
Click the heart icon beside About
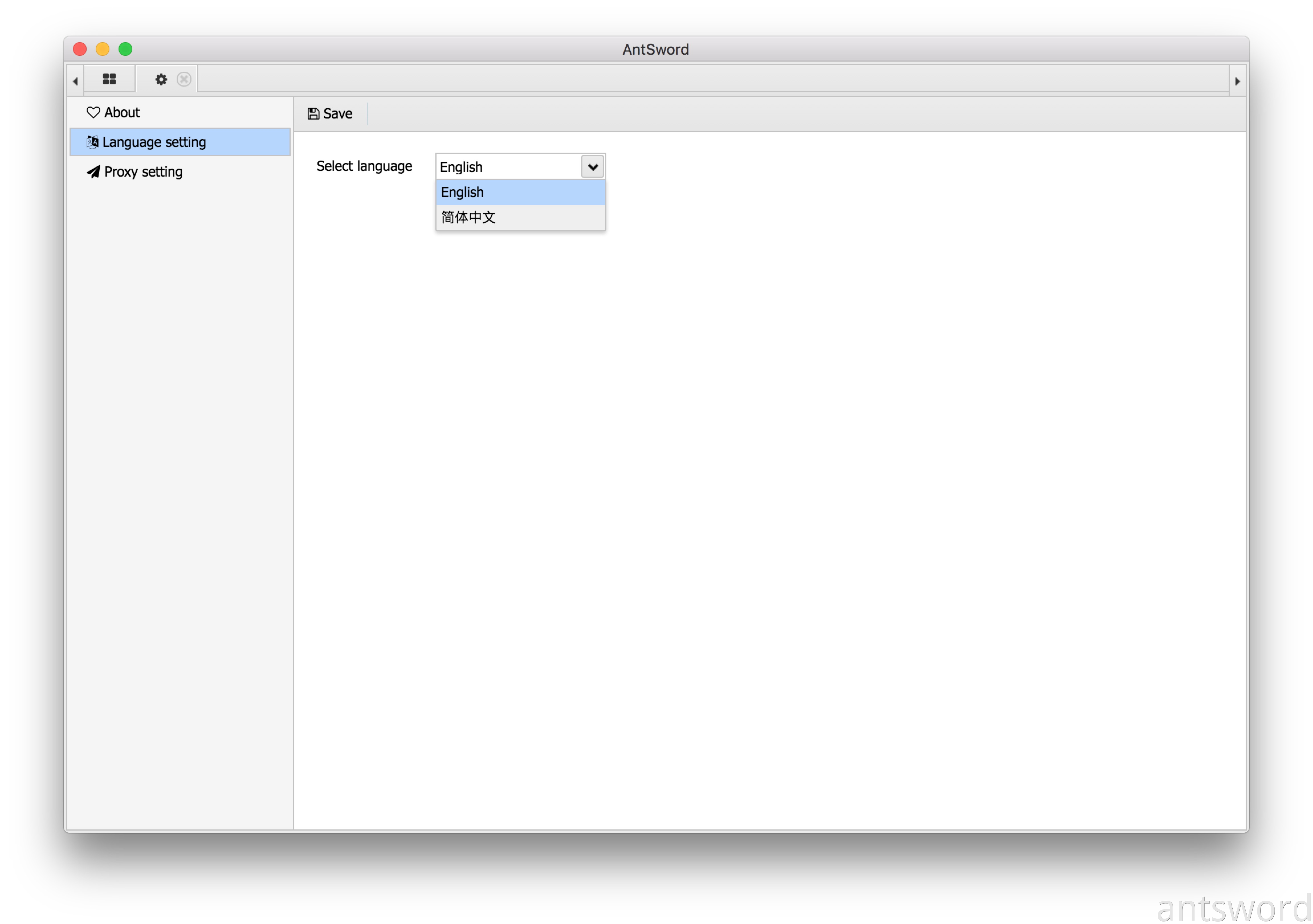(x=93, y=113)
